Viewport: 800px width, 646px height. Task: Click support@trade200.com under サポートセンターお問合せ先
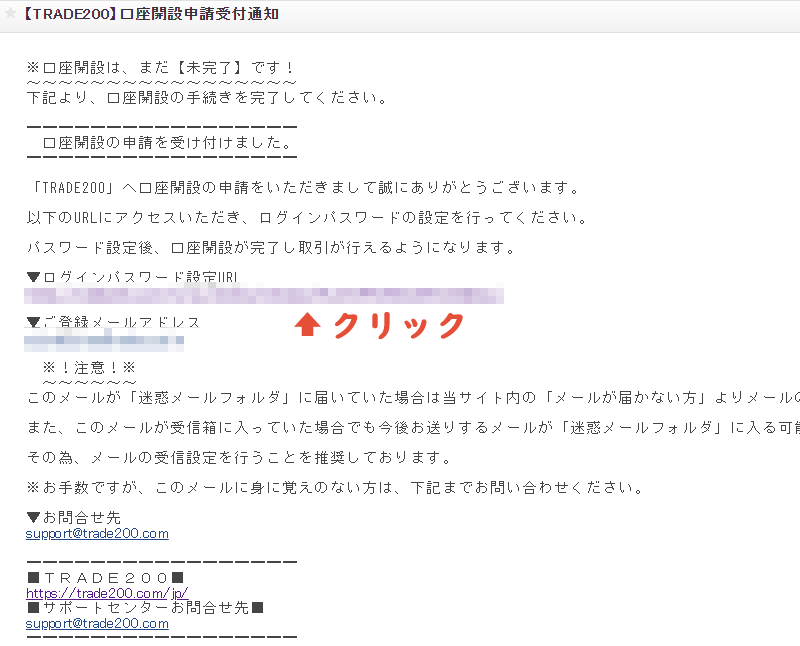(97, 624)
